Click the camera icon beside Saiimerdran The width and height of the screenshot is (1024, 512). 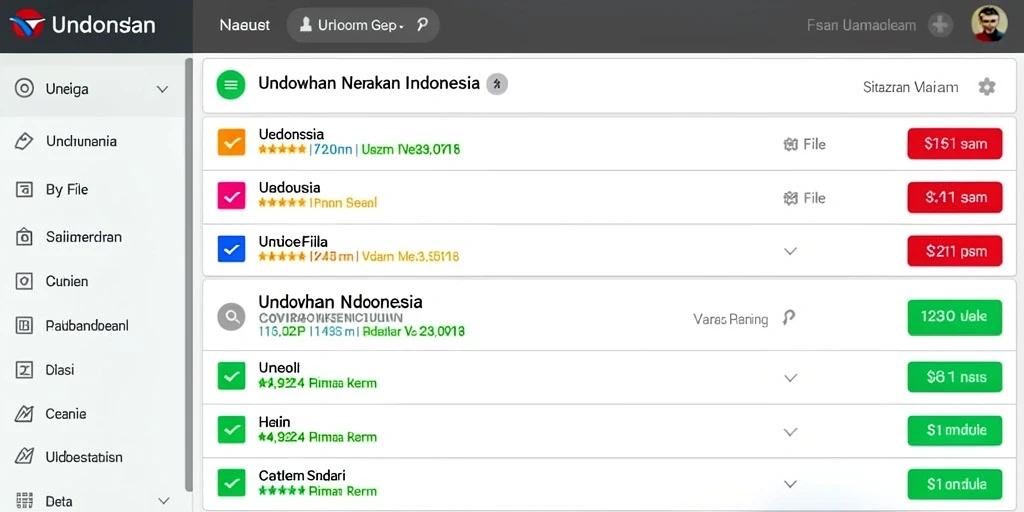tap(24, 237)
